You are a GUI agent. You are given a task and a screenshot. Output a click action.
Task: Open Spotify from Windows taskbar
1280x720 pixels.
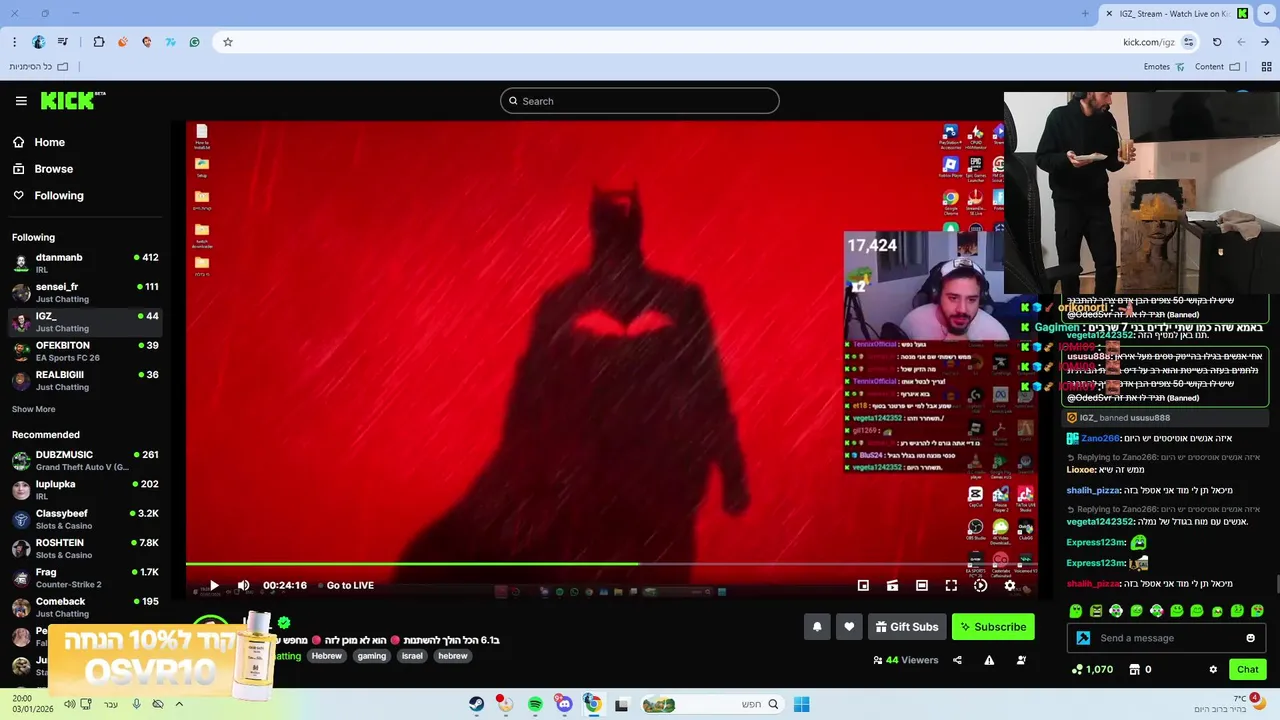pyautogui.click(x=535, y=705)
